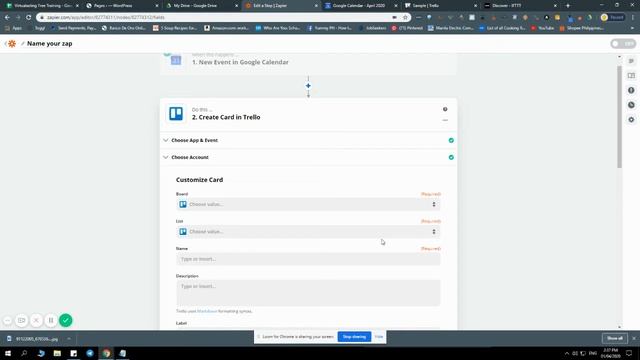This screenshot has height=360, width=640.
Task: Open the Apps bookmark shortcut
Action: pos(13,28)
